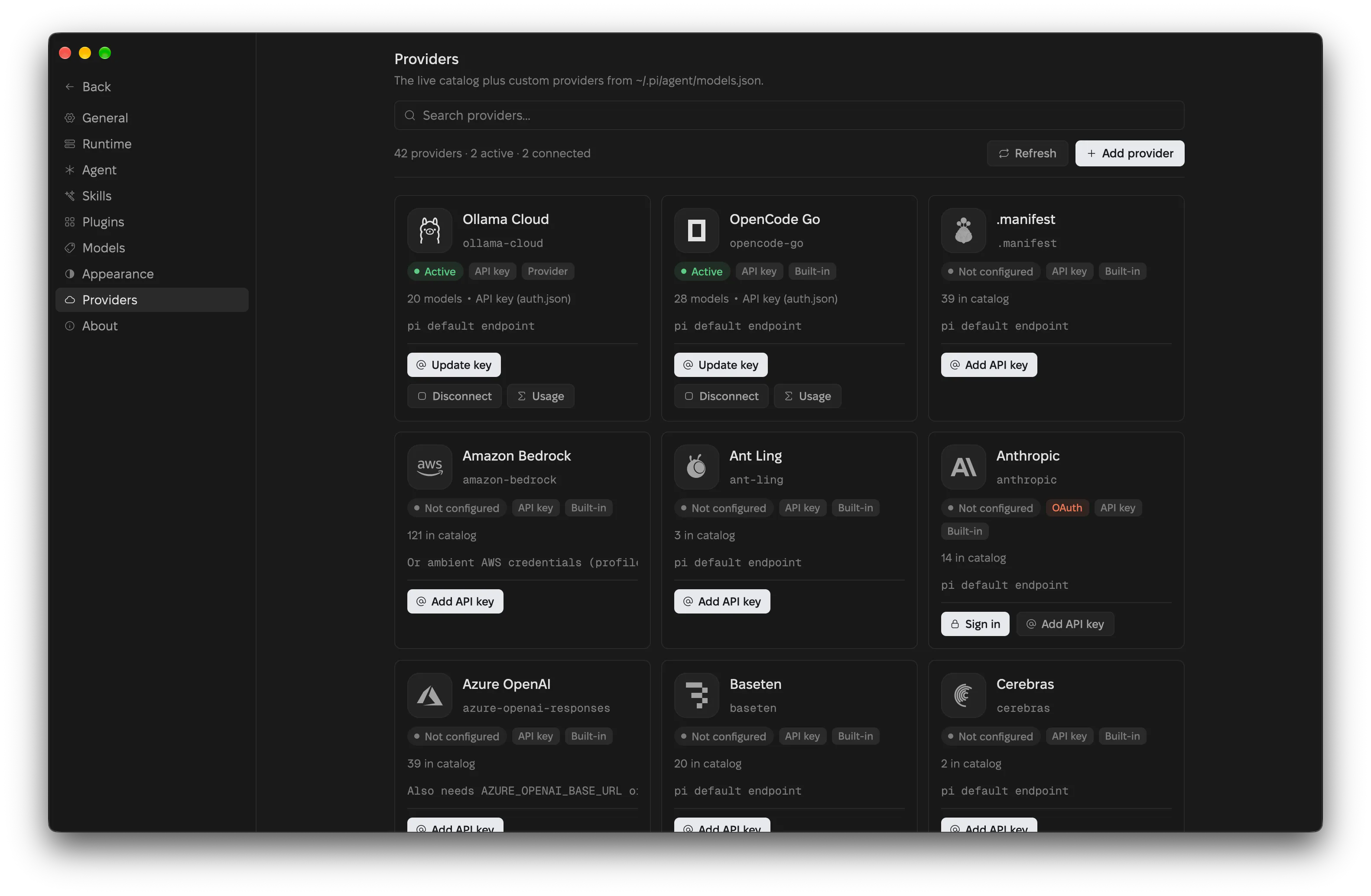Screen dimensions: 1371x896
Task: Click the asterisk icon beside Agent
Action: 70,170
